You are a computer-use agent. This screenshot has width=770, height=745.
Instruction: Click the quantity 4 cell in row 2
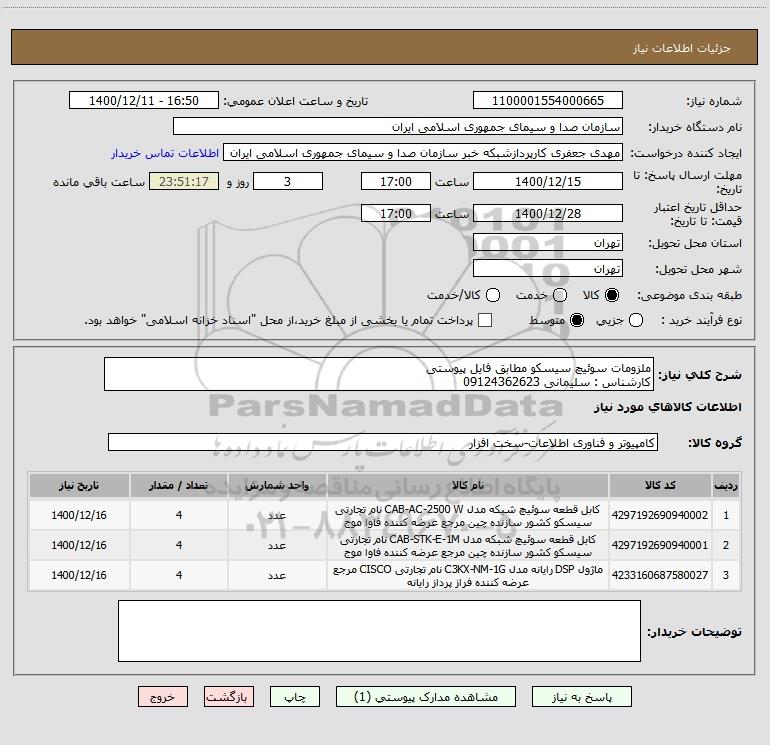(x=179, y=546)
